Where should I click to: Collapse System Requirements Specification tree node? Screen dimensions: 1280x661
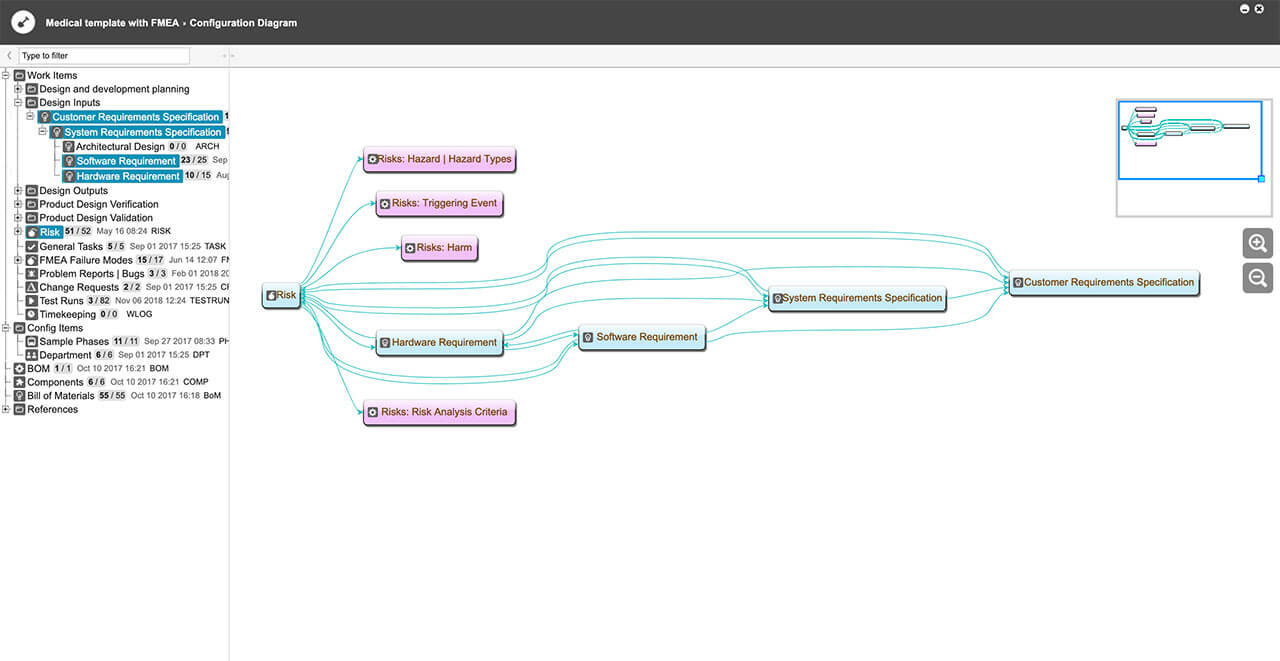[x=42, y=132]
